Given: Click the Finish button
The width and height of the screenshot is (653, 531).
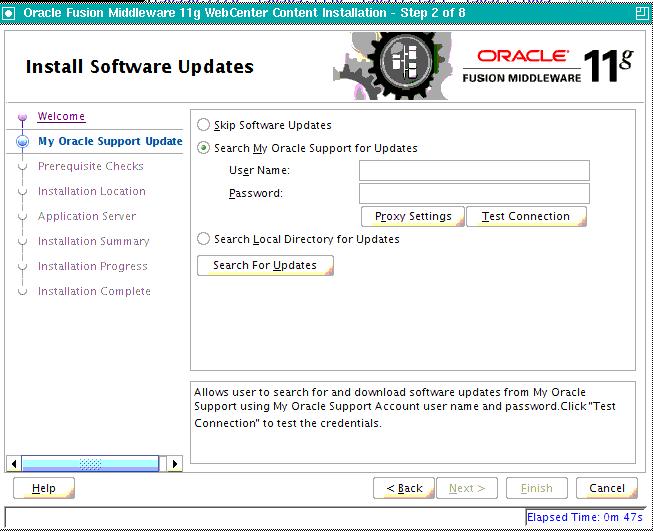Looking at the screenshot, I should pos(536,488).
